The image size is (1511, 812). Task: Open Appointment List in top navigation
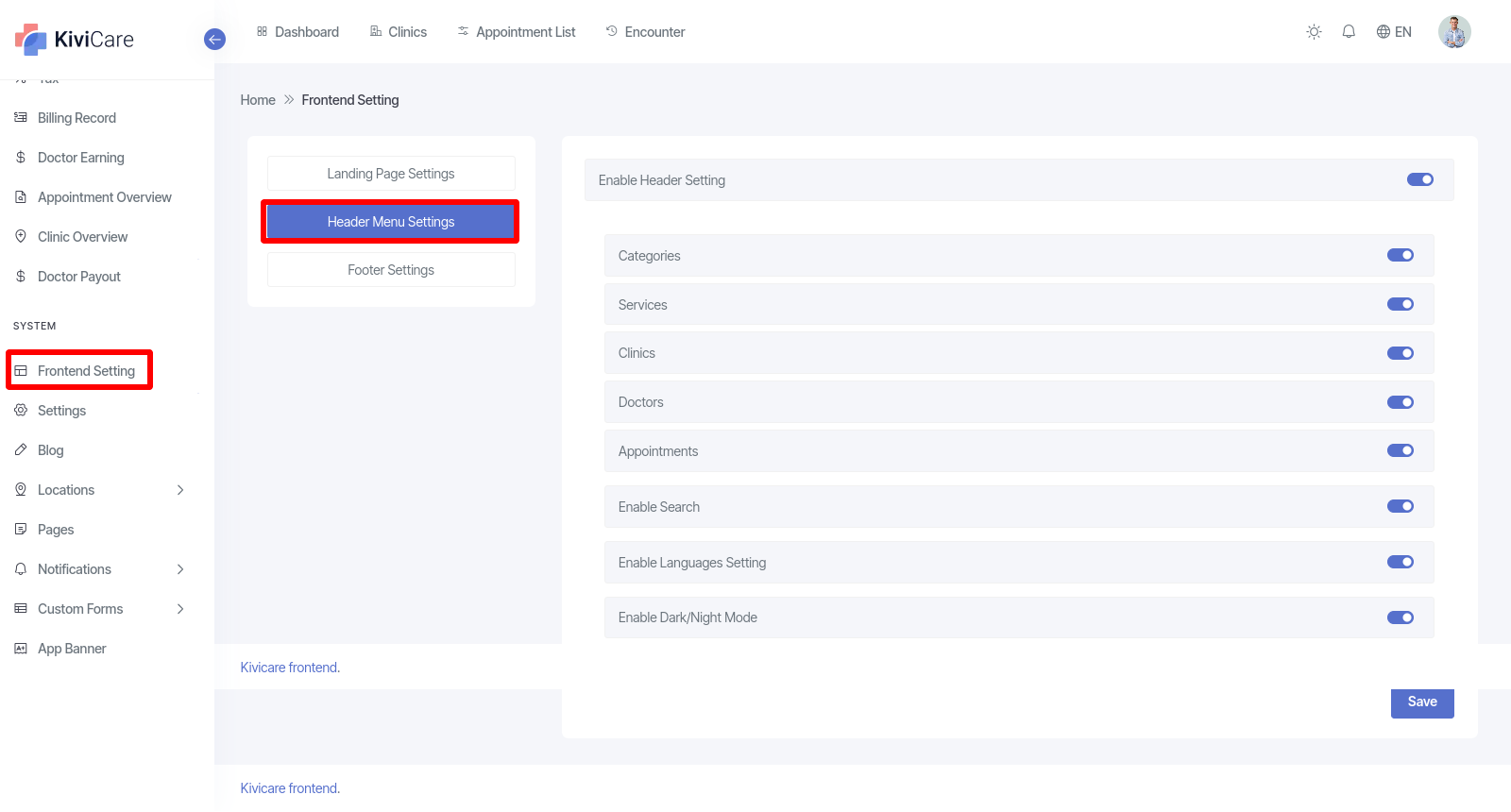[x=526, y=32]
